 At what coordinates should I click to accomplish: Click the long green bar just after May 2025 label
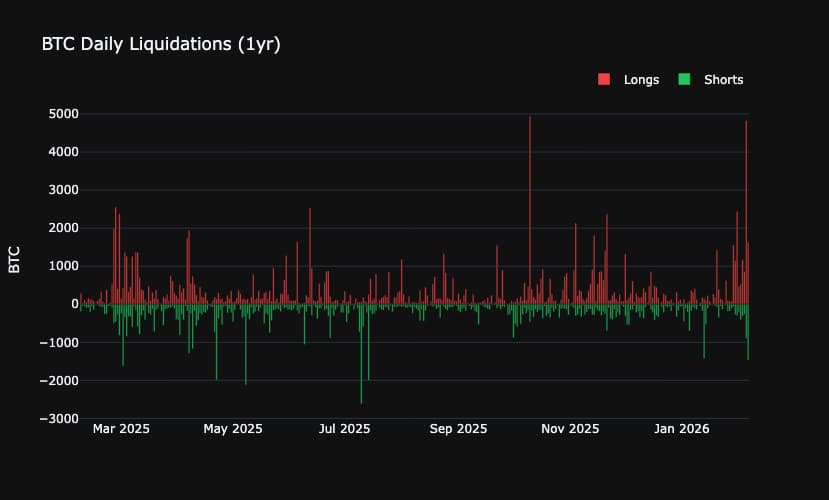246,350
